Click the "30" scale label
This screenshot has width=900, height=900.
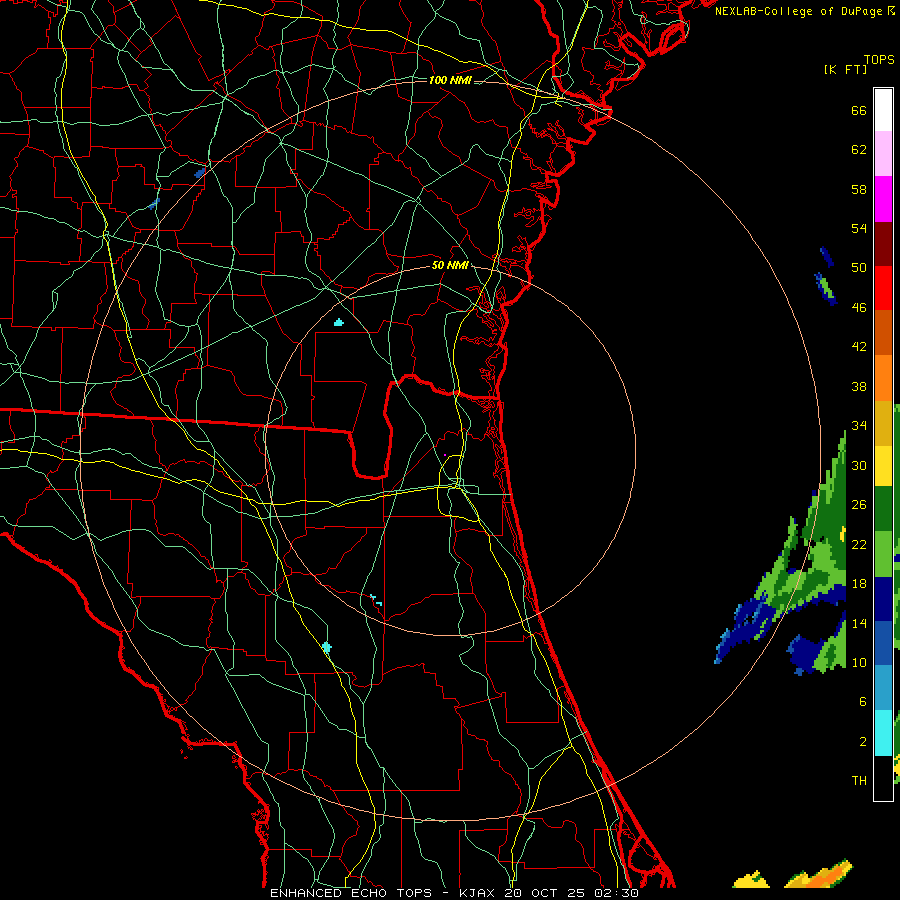click(x=859, y=465)
